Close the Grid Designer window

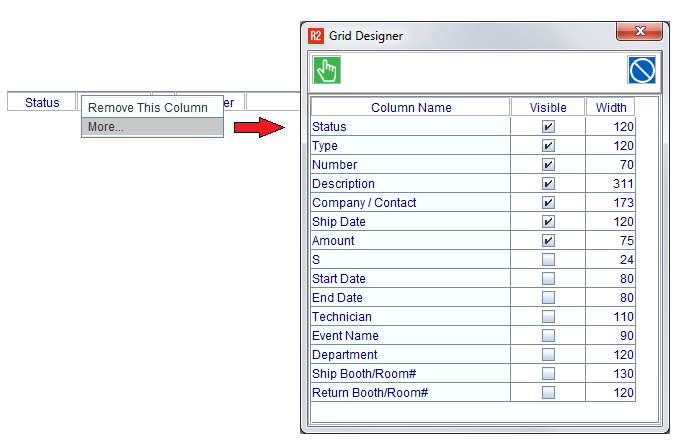639,33
